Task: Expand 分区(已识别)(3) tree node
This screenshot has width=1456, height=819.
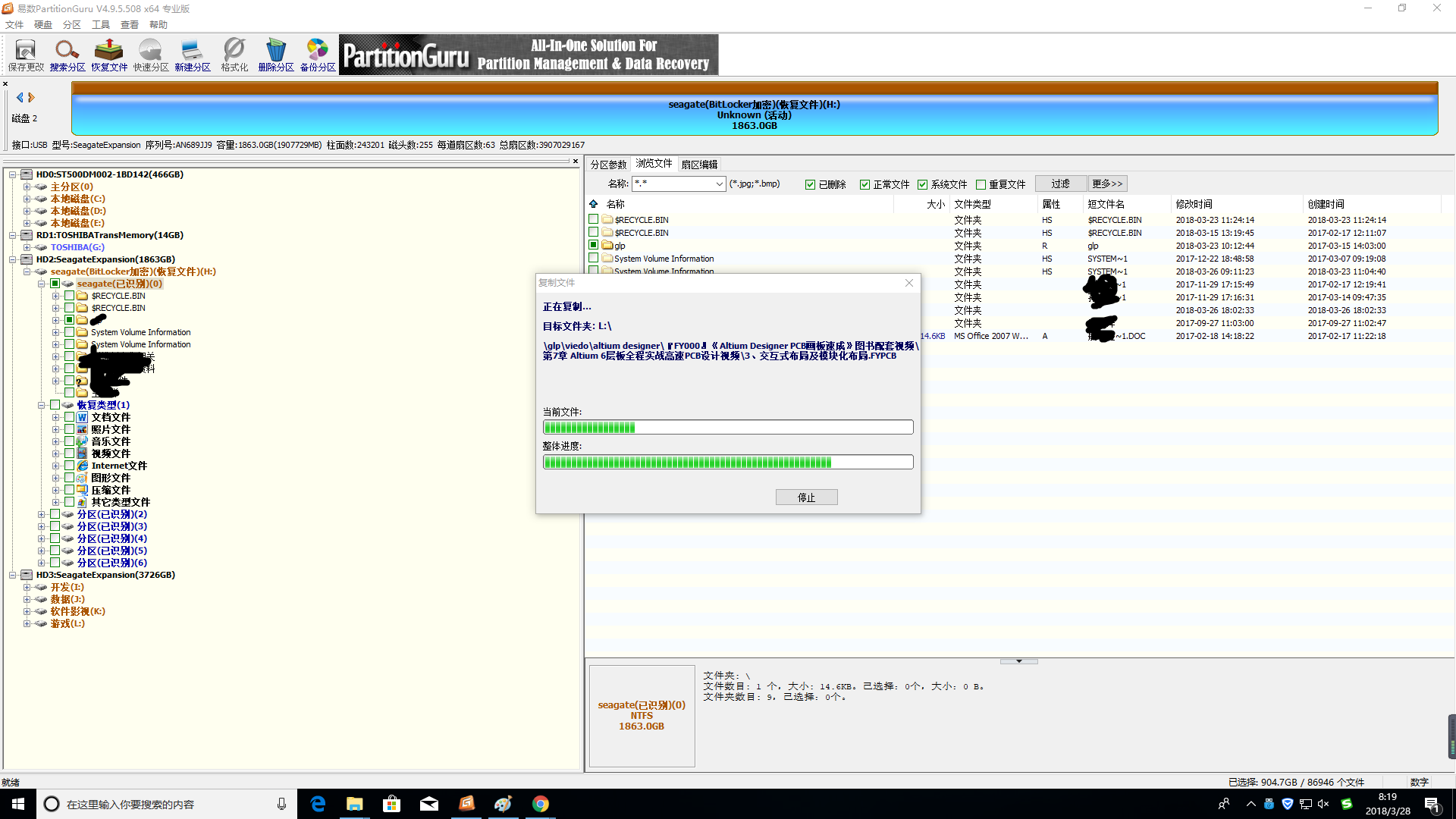Action: point(41,526)
